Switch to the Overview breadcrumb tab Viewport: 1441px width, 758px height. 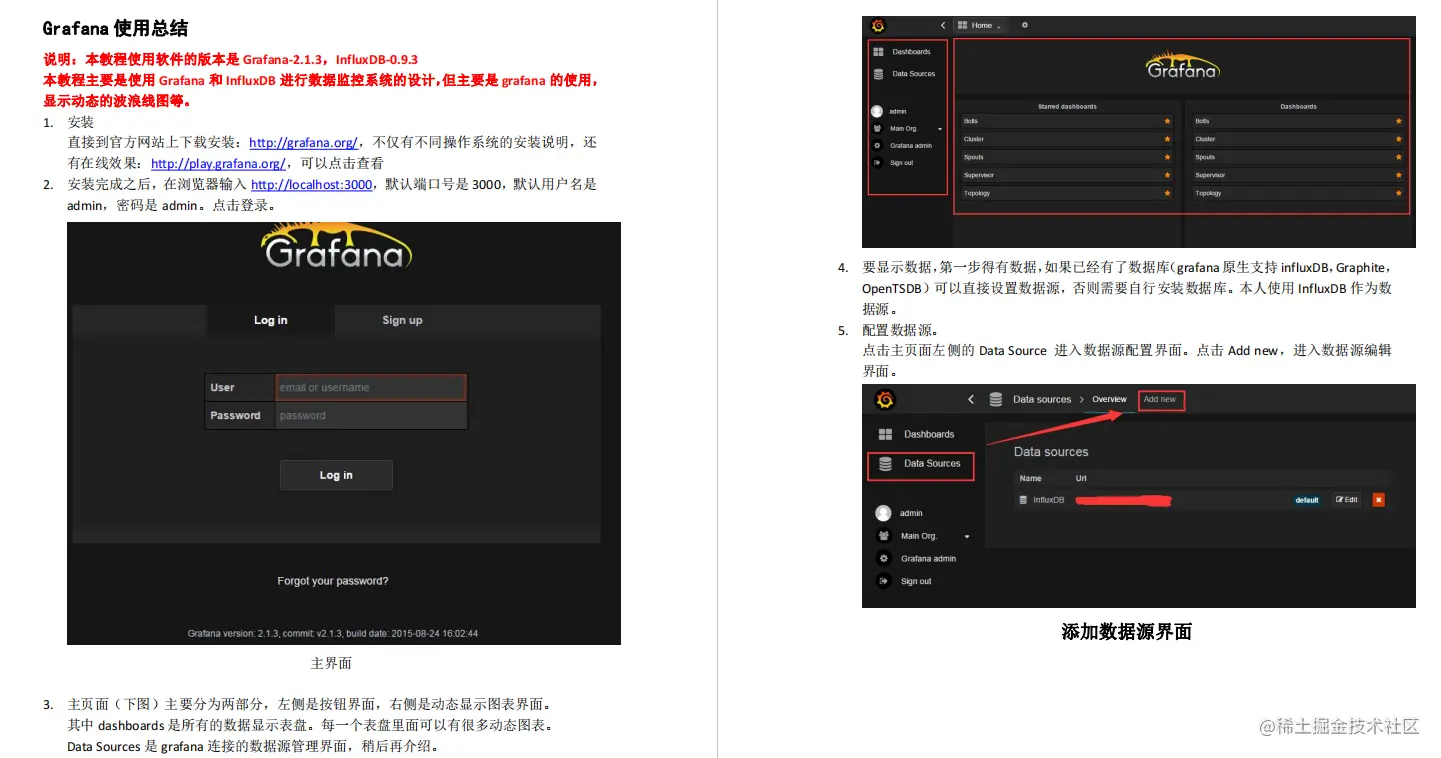(1110, 399)
